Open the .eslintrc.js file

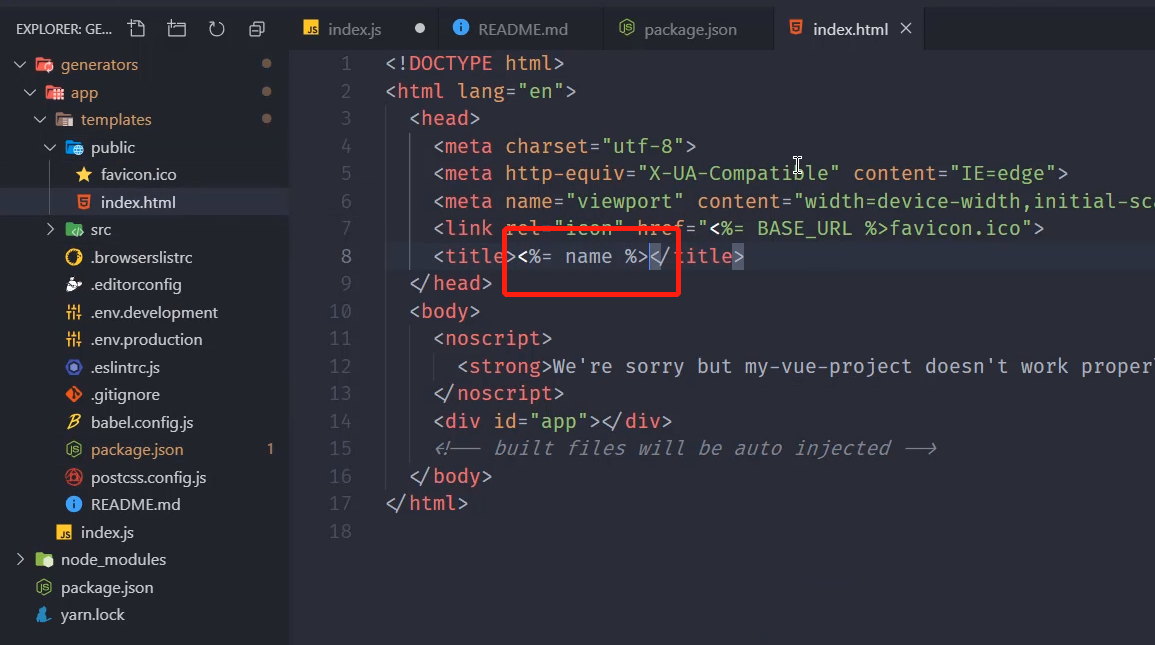pyautogui.click(x=125, y=367)
